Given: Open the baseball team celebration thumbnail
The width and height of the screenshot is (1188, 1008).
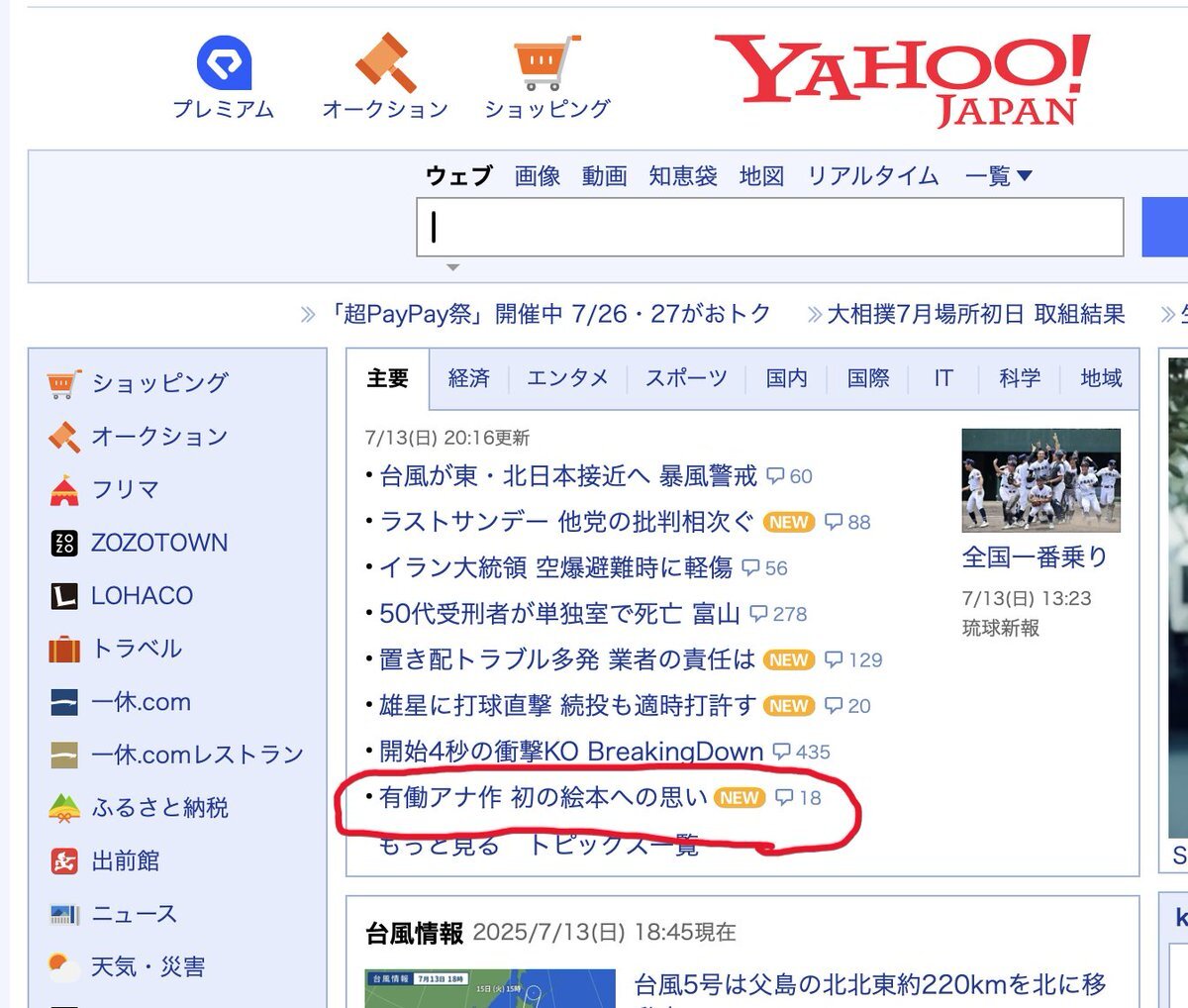Looking at the screenshot, I should pos(1041,480).
